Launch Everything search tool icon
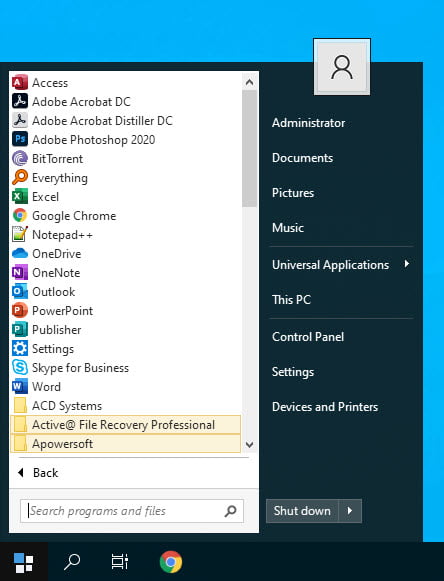444x581 pixels. click(20, 177)
